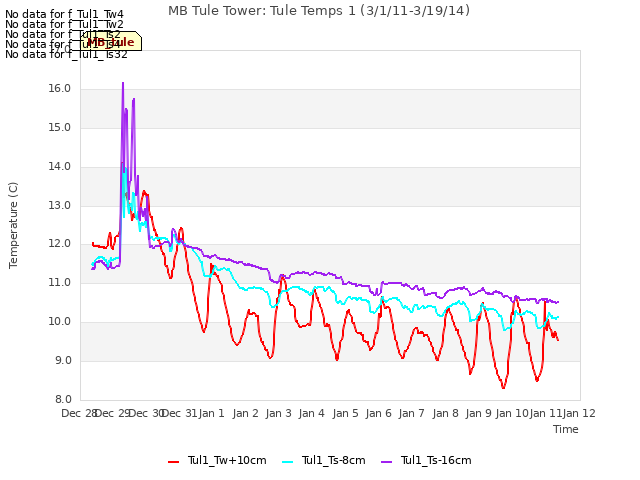Click the 13.0 y-axis tick label
The height and width of the screenshot is (480, 640).
60,205
